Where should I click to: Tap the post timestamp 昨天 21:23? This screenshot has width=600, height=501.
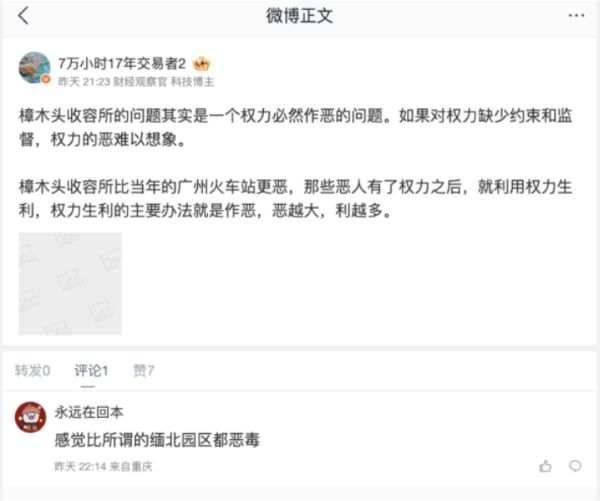[x=84, y=82]
